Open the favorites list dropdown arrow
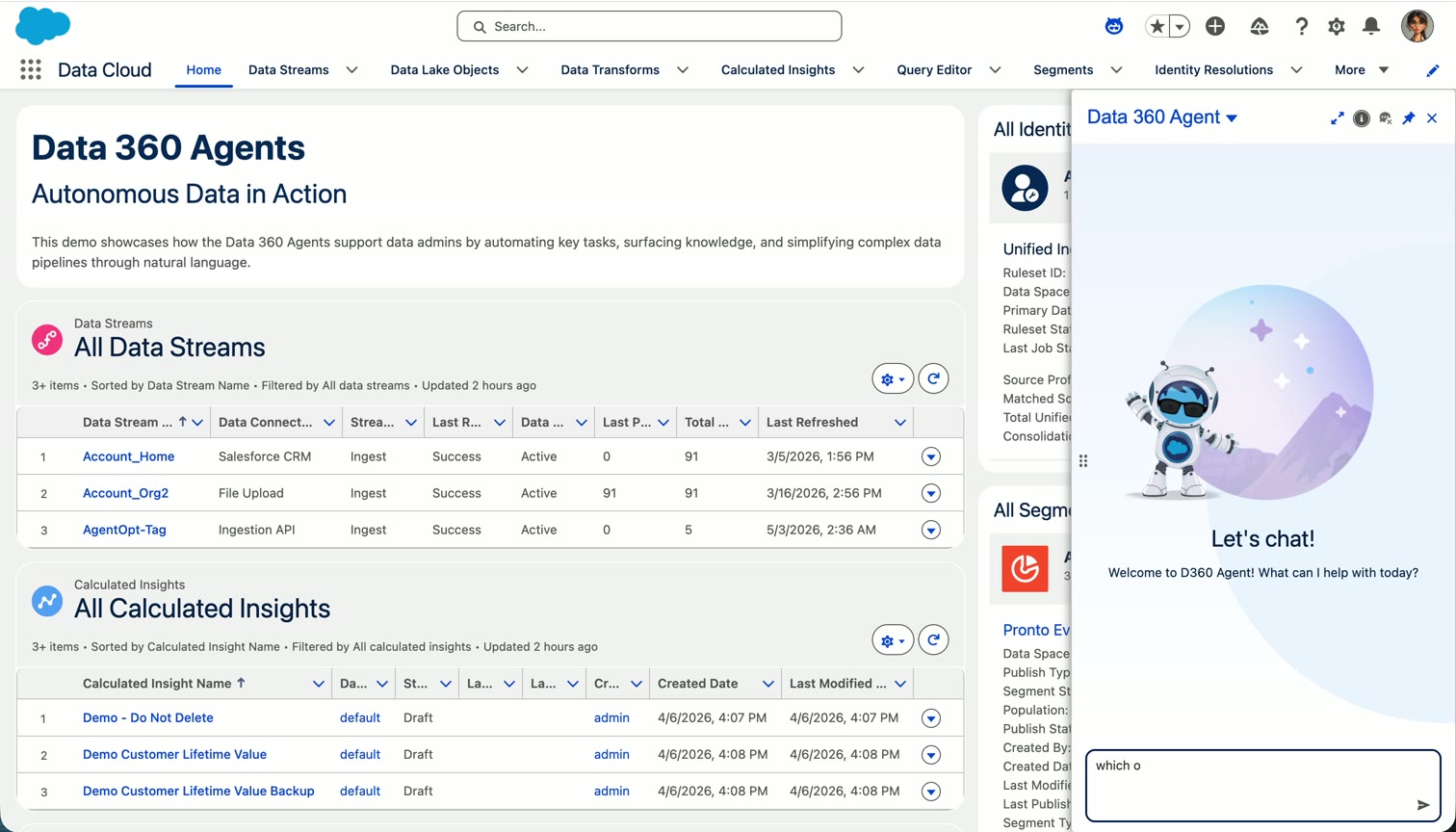1456x832 pixels. pyautogui.click(x=1180, y=27)
